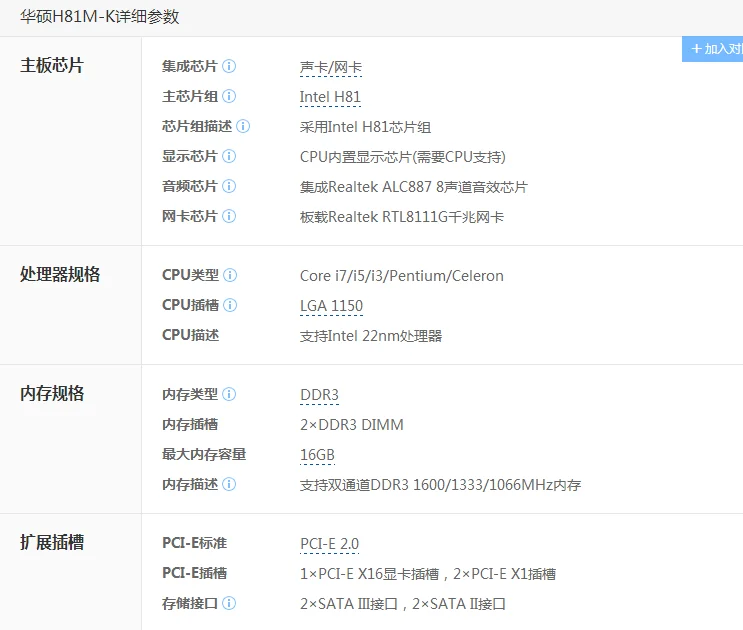Follow the LGA 1150 socket link
Image resolution: width=743 pixels, height=630 pixels.
coord(331,306)
